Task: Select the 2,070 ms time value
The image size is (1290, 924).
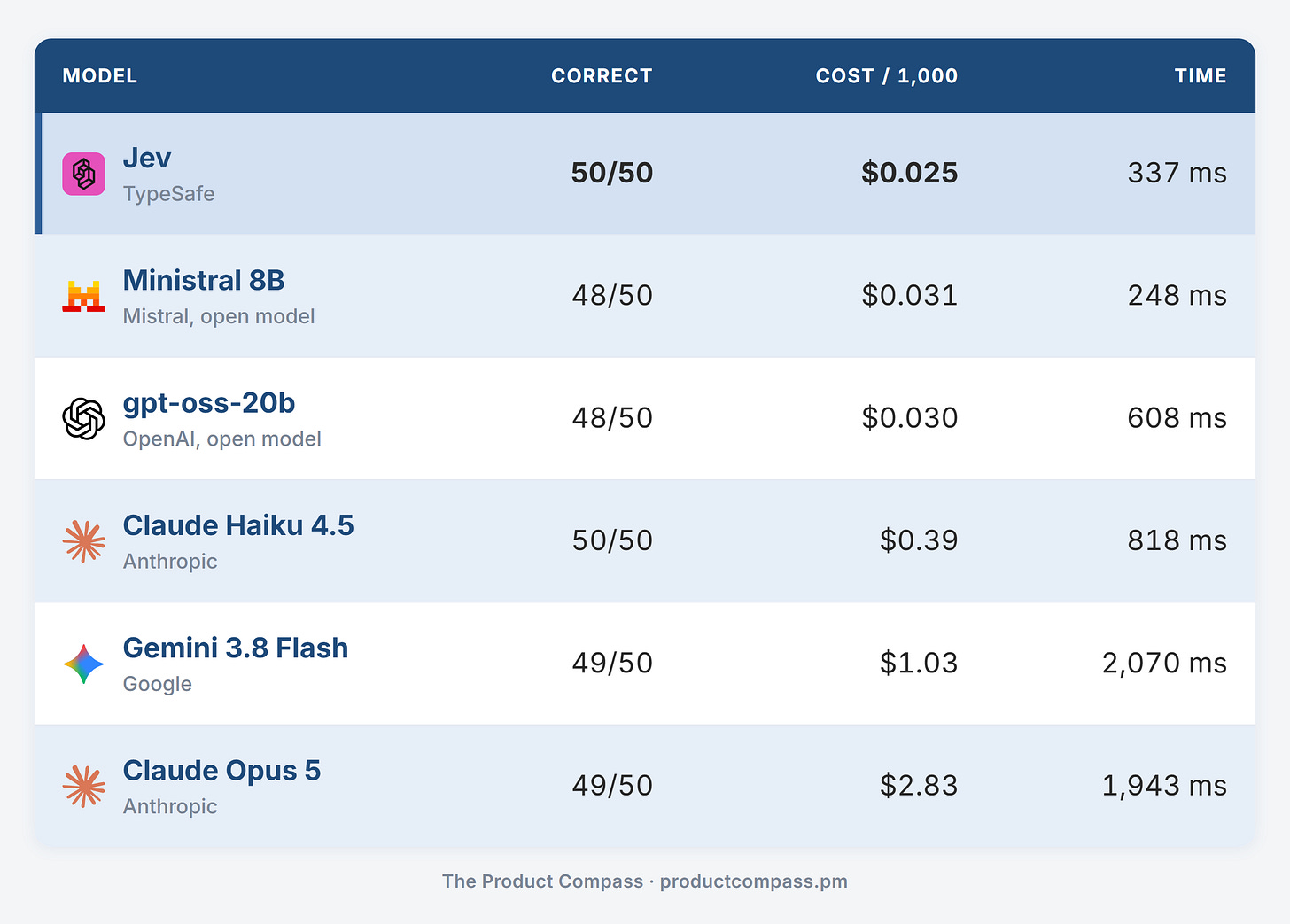Action: point(1164,663)
